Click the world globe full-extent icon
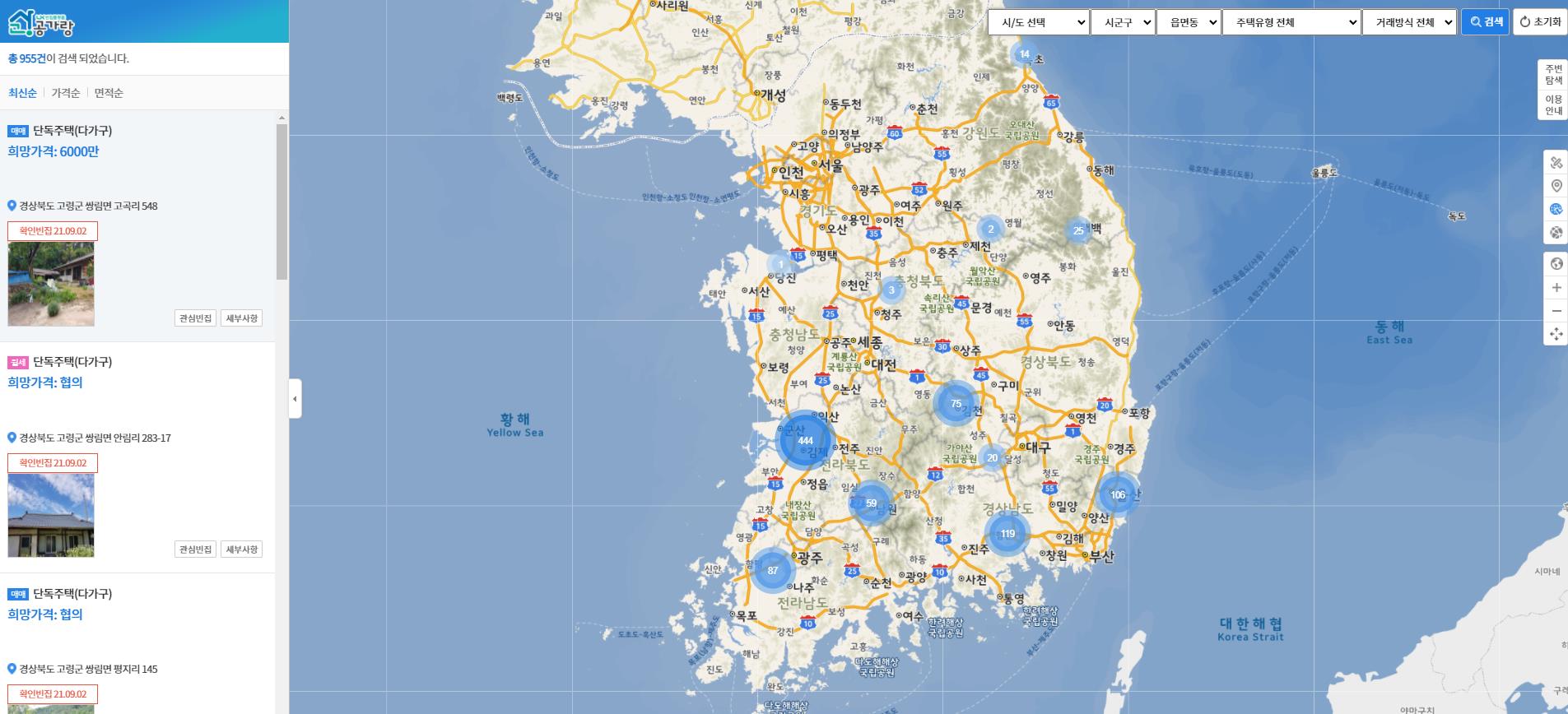 click(1556, 264)
